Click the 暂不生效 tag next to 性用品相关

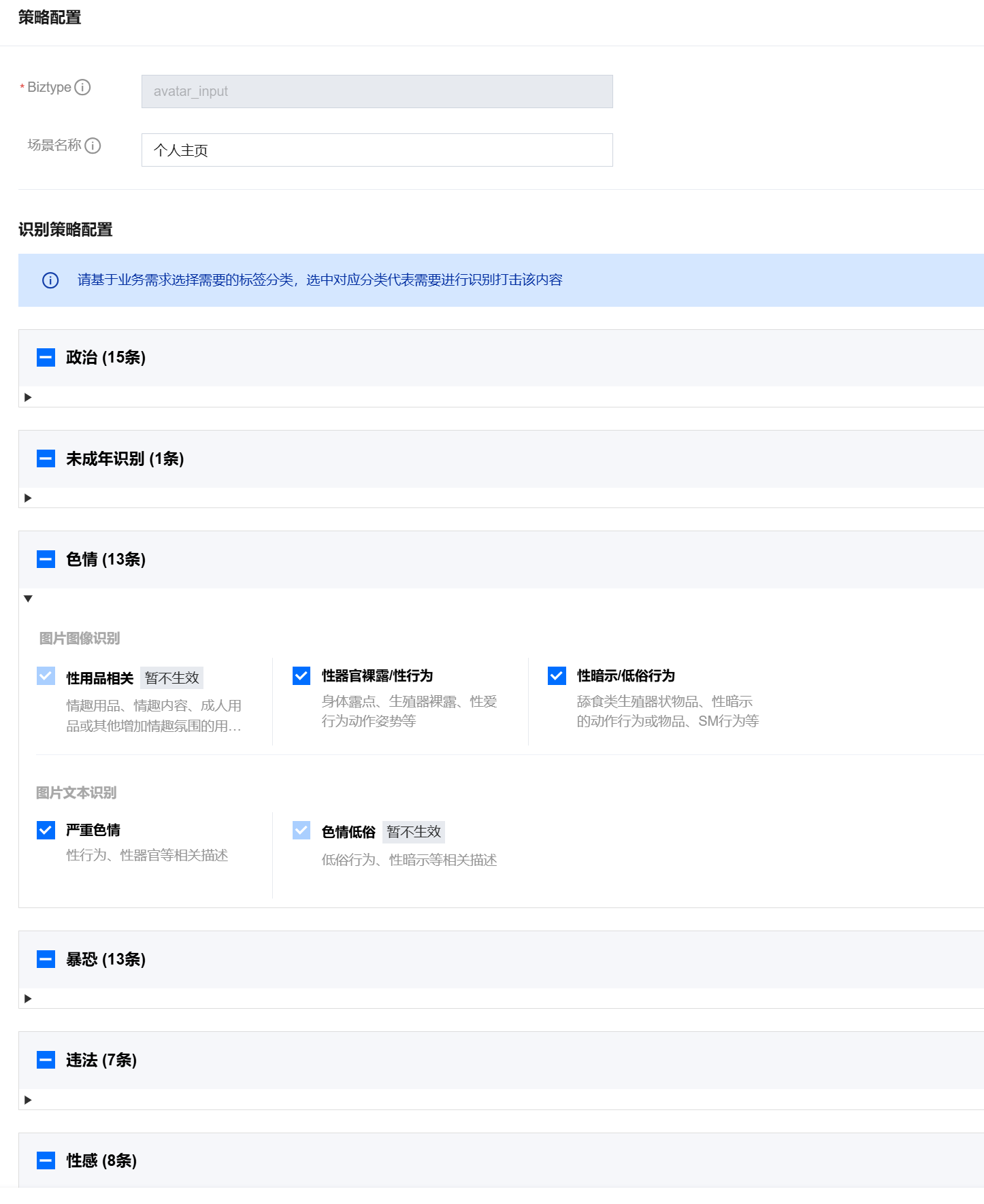pos(171,678)
